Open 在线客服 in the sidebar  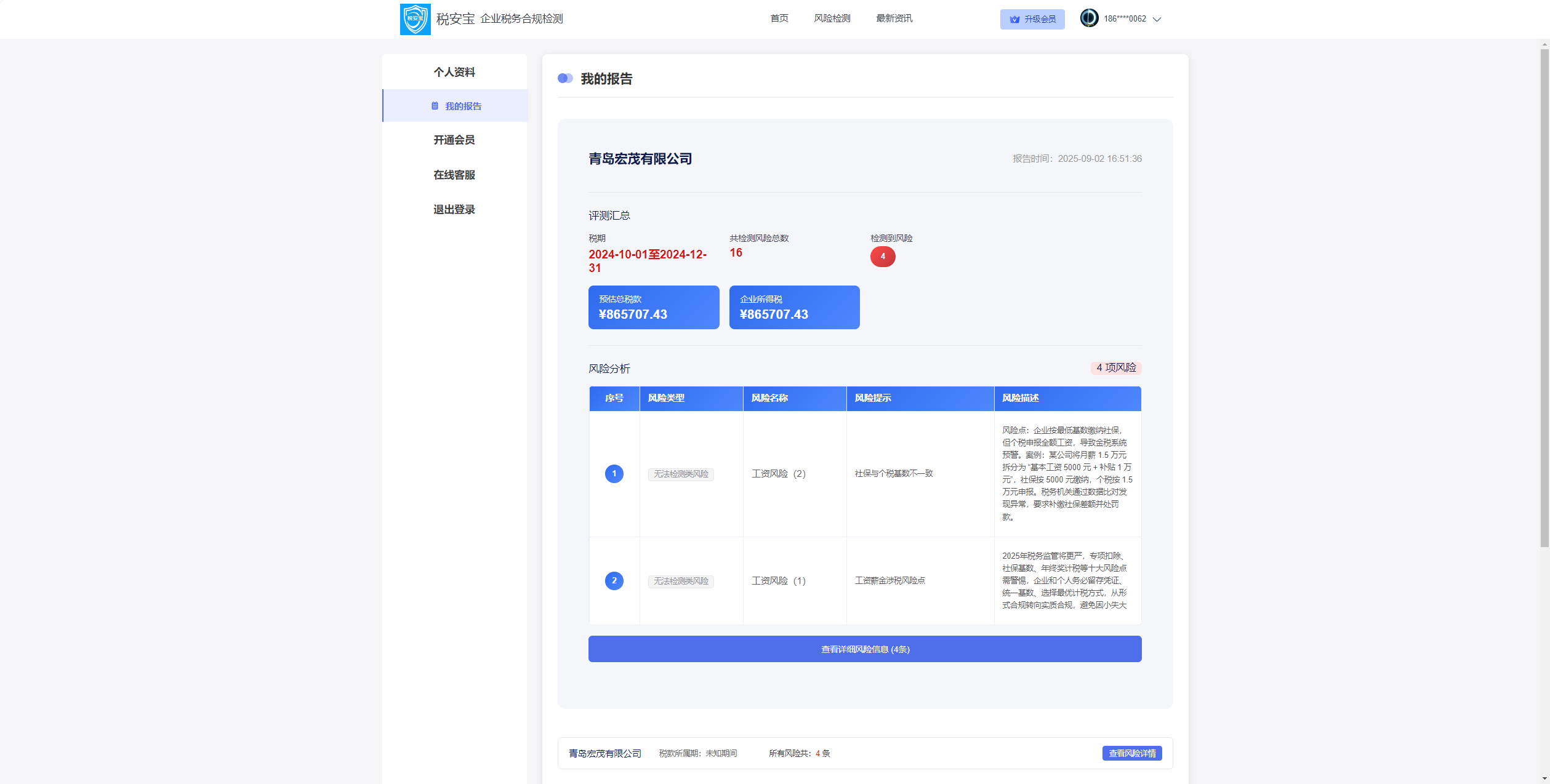454,175
